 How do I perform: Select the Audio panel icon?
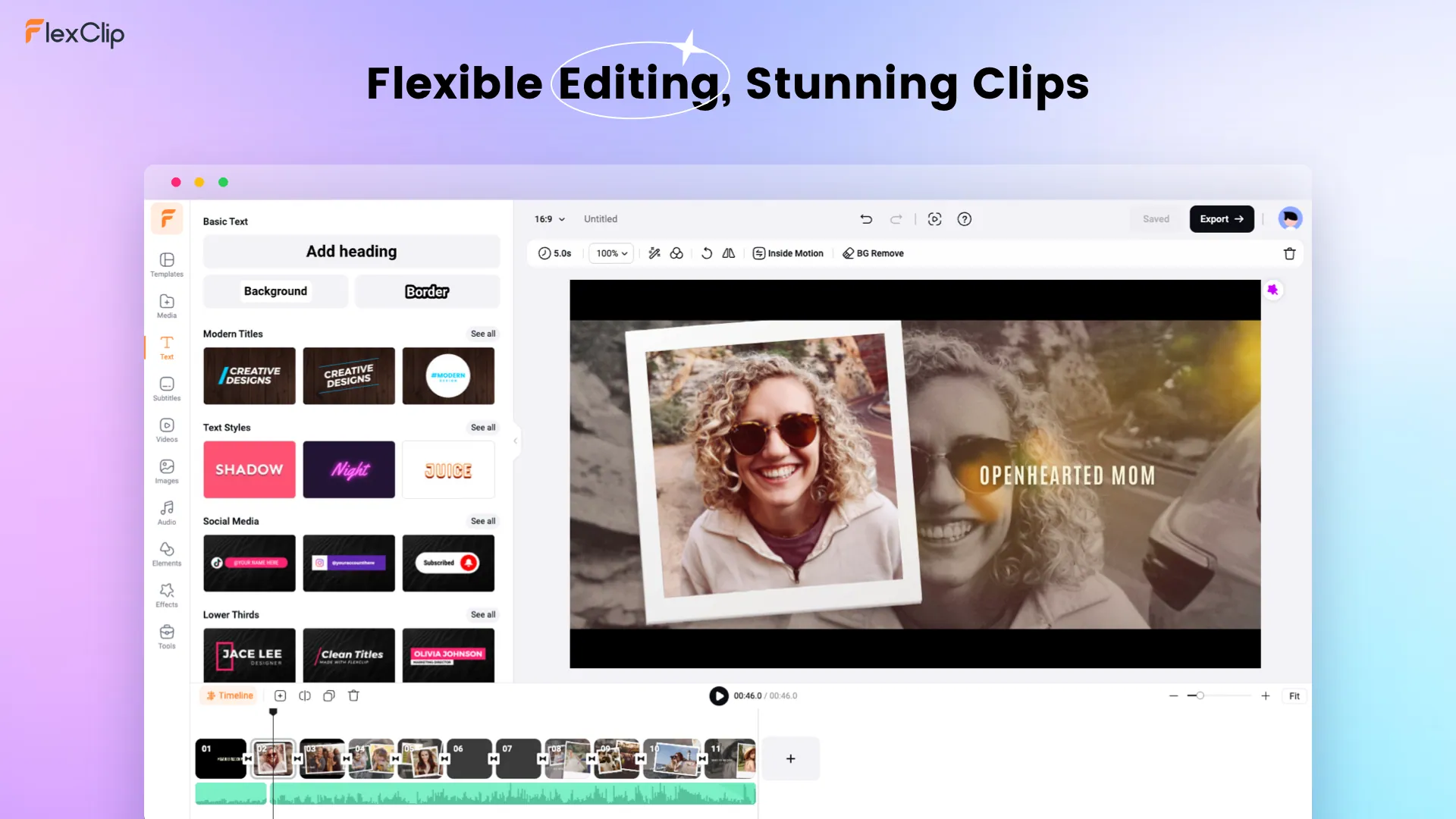click(166, 511)
